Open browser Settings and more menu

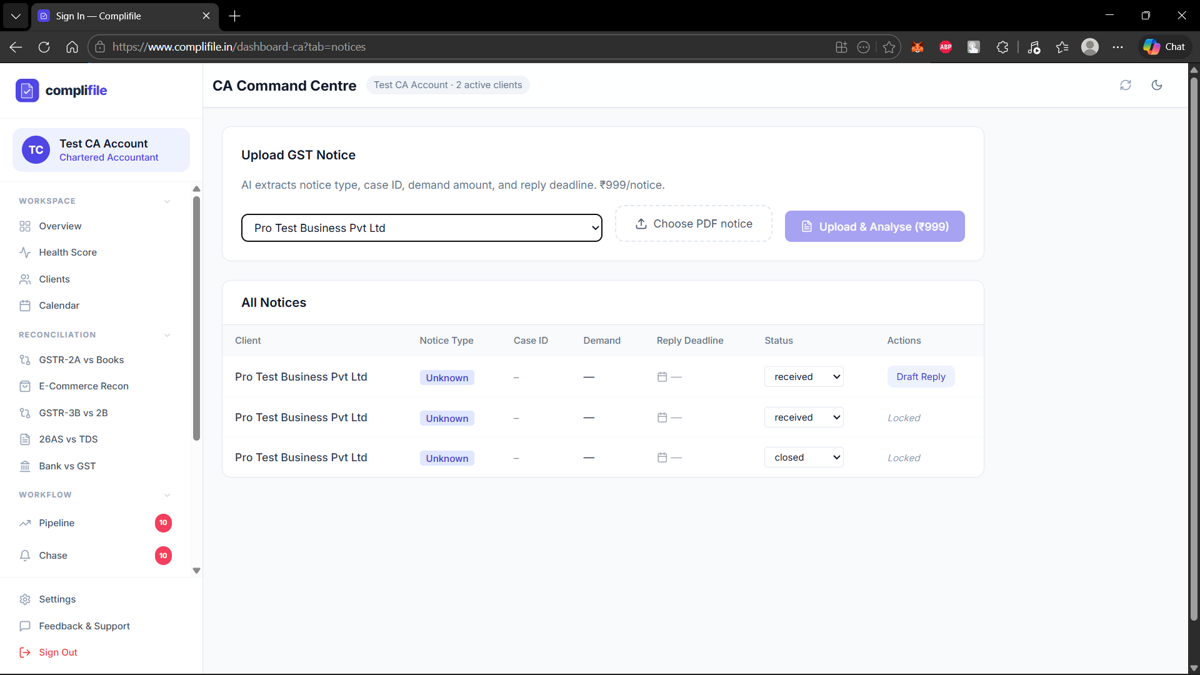[x=1118, y=47]
